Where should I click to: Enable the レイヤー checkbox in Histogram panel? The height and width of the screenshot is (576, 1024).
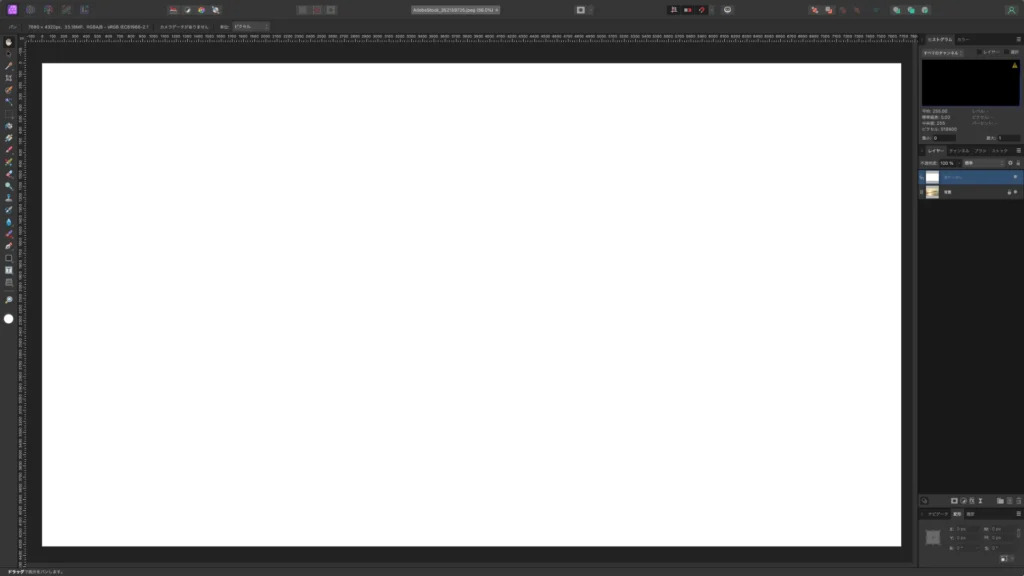click(980, 51)
